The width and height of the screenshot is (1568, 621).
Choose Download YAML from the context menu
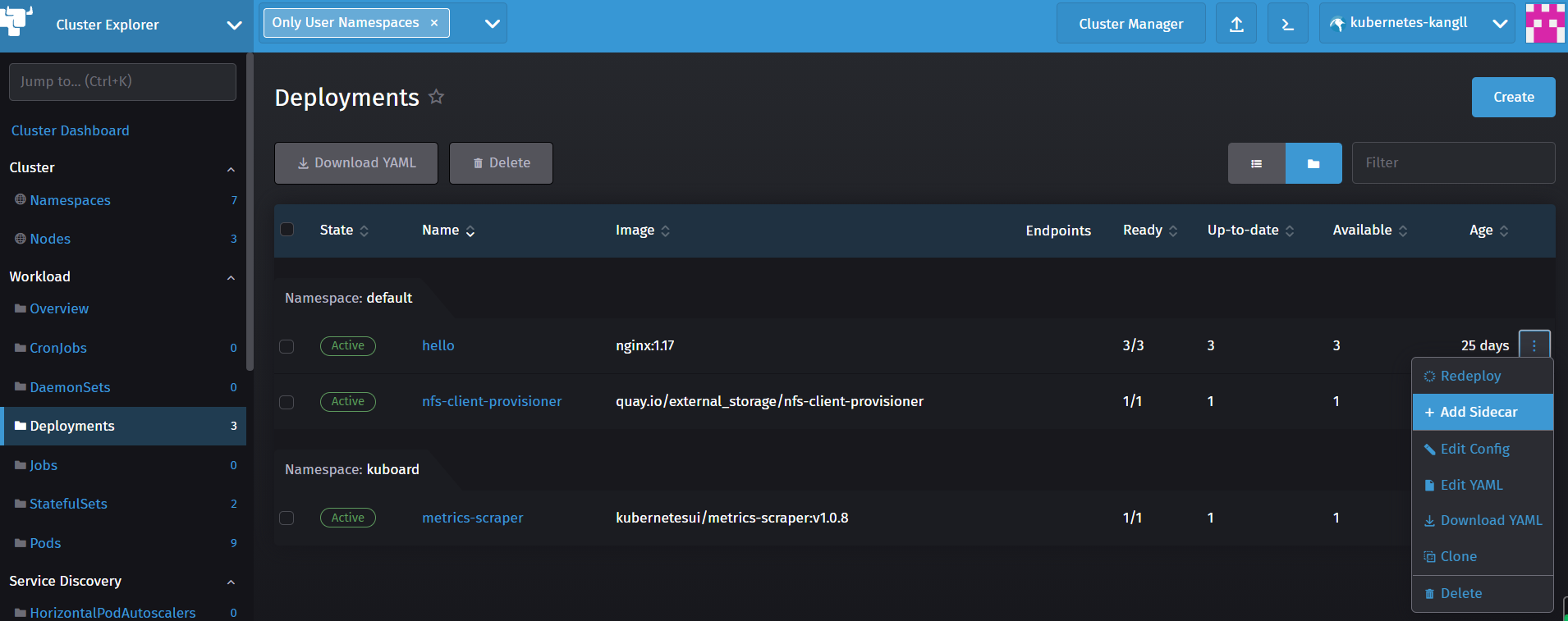[x=1483, y=520]
